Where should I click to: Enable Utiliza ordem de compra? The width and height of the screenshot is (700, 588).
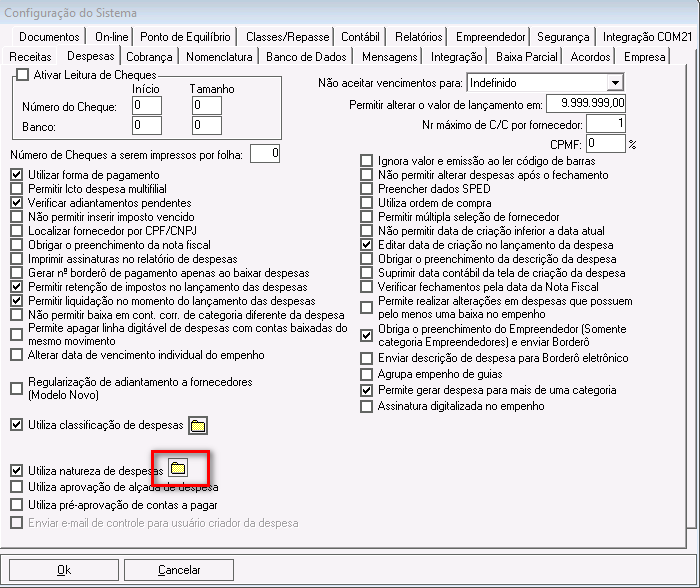point(367,203)
